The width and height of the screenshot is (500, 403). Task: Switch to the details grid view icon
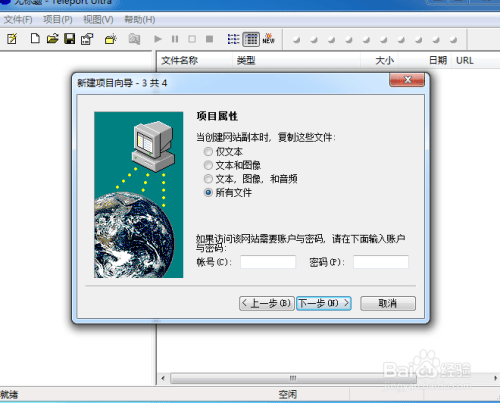(251, 39)
